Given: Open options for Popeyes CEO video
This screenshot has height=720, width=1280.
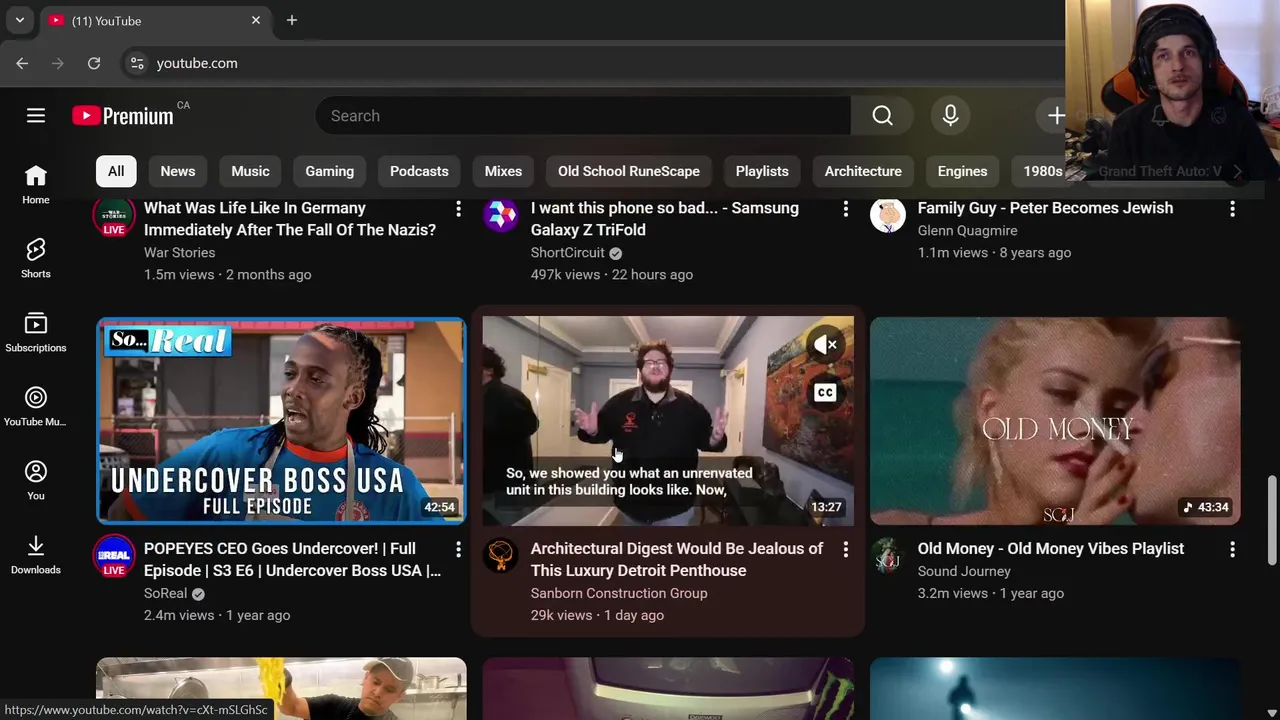Looking at the screenshot, I should 458,549.
